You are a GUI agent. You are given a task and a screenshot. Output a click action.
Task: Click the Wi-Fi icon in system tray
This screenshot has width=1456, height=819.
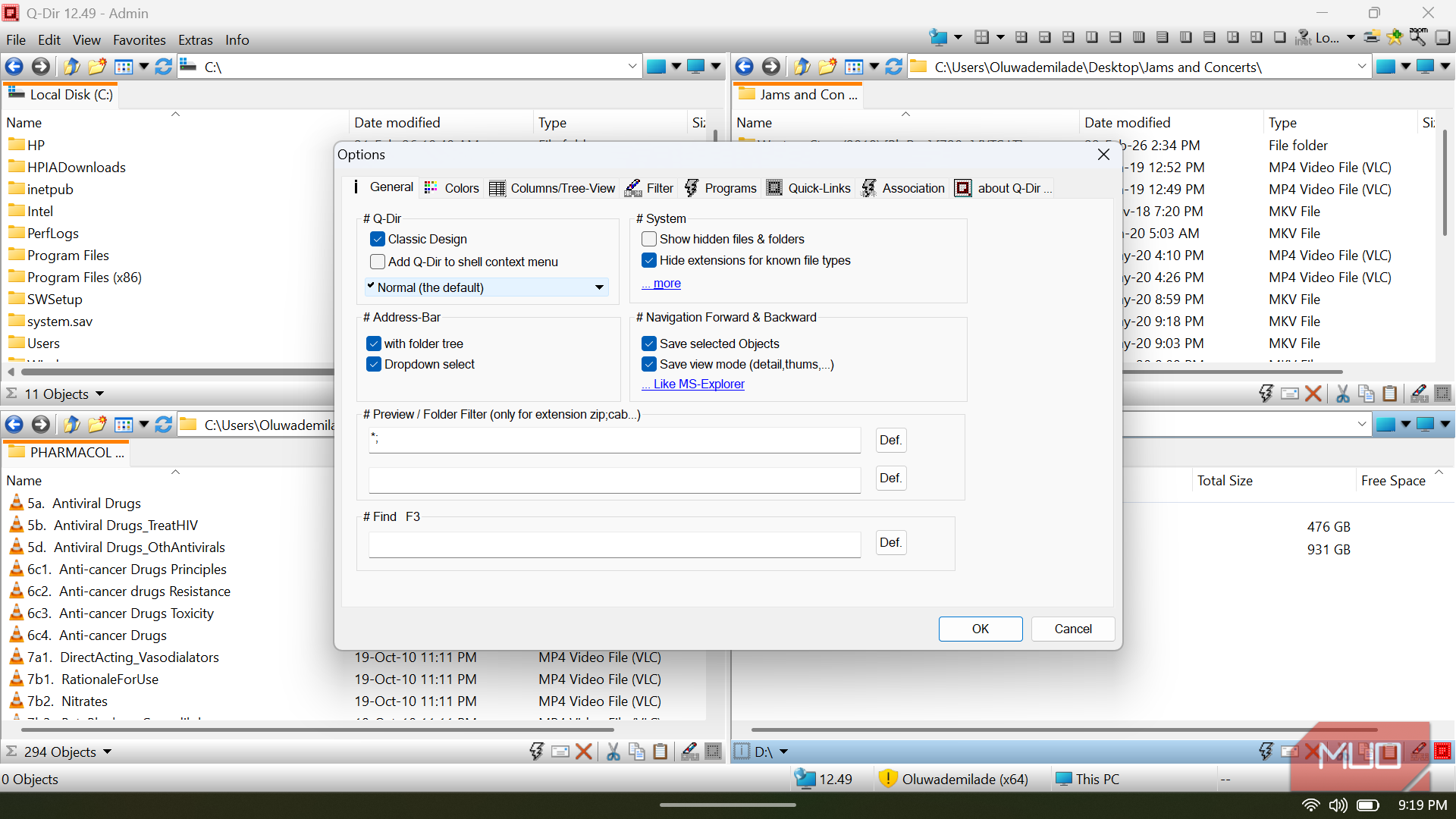[x=1310, y=805]
